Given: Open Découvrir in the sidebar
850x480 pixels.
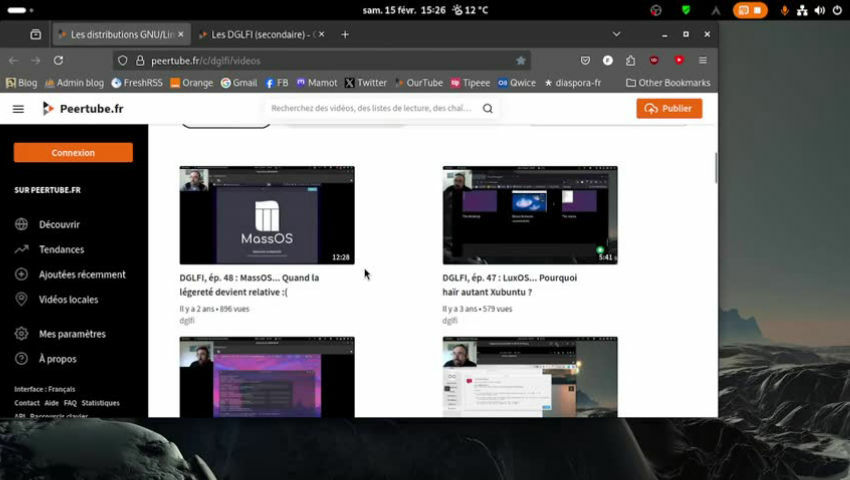Looking at the screenshot, I should [x=59, y=225].
